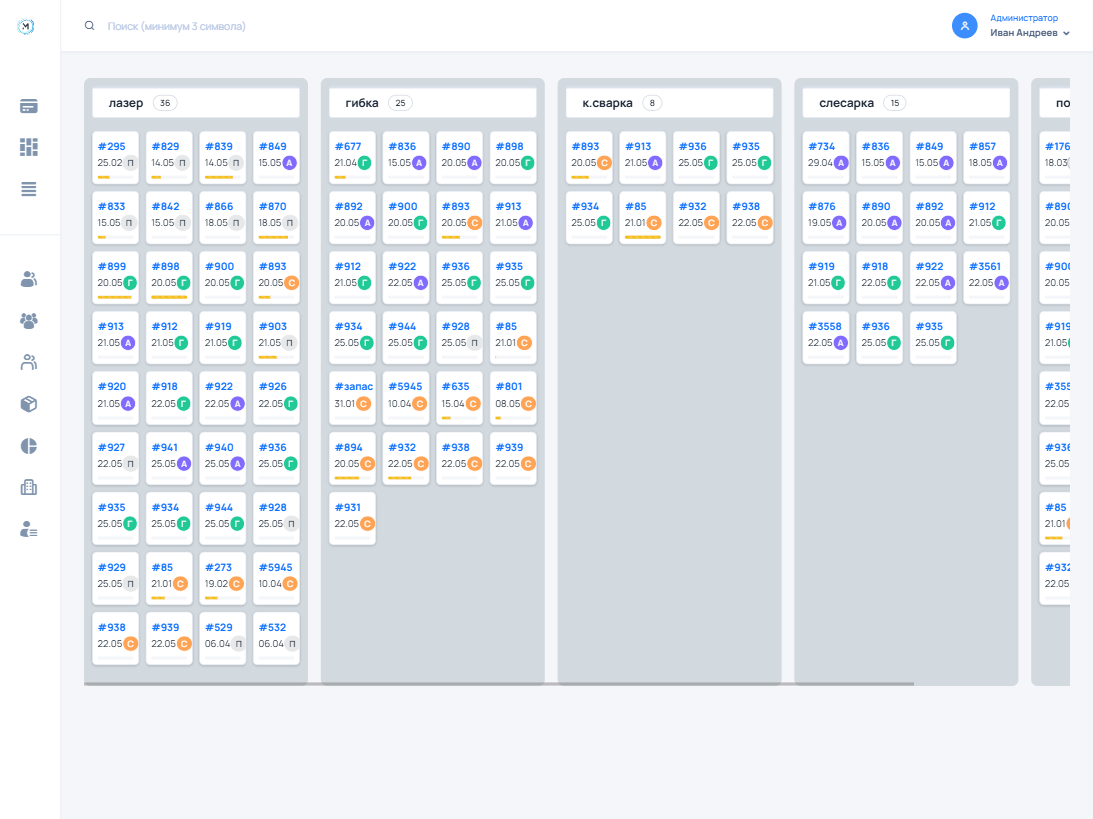Open #903 link in the лазер column

(273, 326)
